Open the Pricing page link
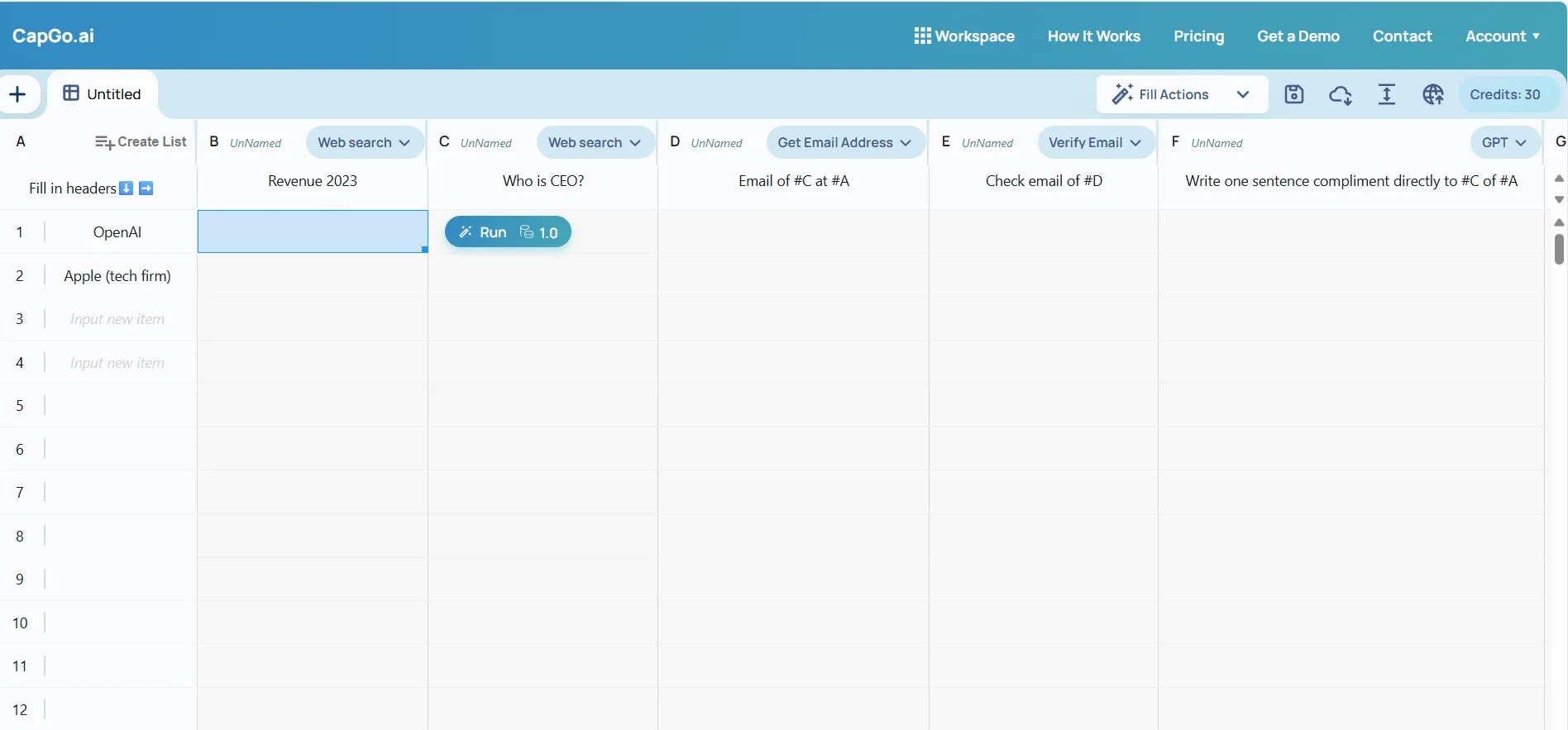The width and height of the screenshot is (1568, 730). click(x=1198, y=36)
